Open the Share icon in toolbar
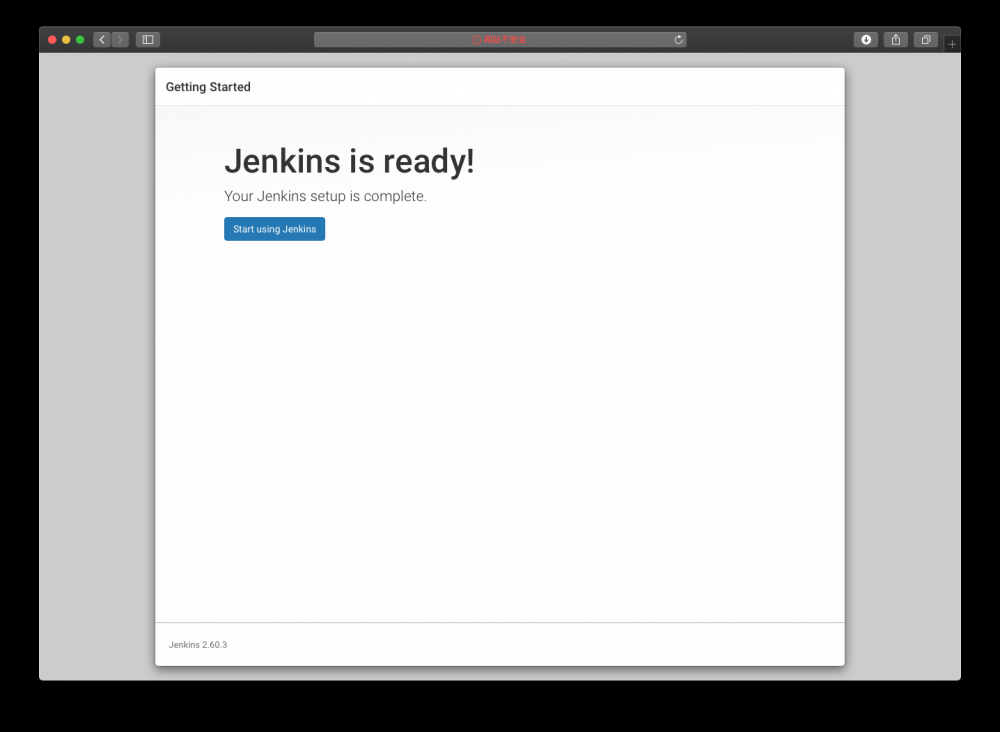The height and width of the screenshot is (732, 1000). 895,40
